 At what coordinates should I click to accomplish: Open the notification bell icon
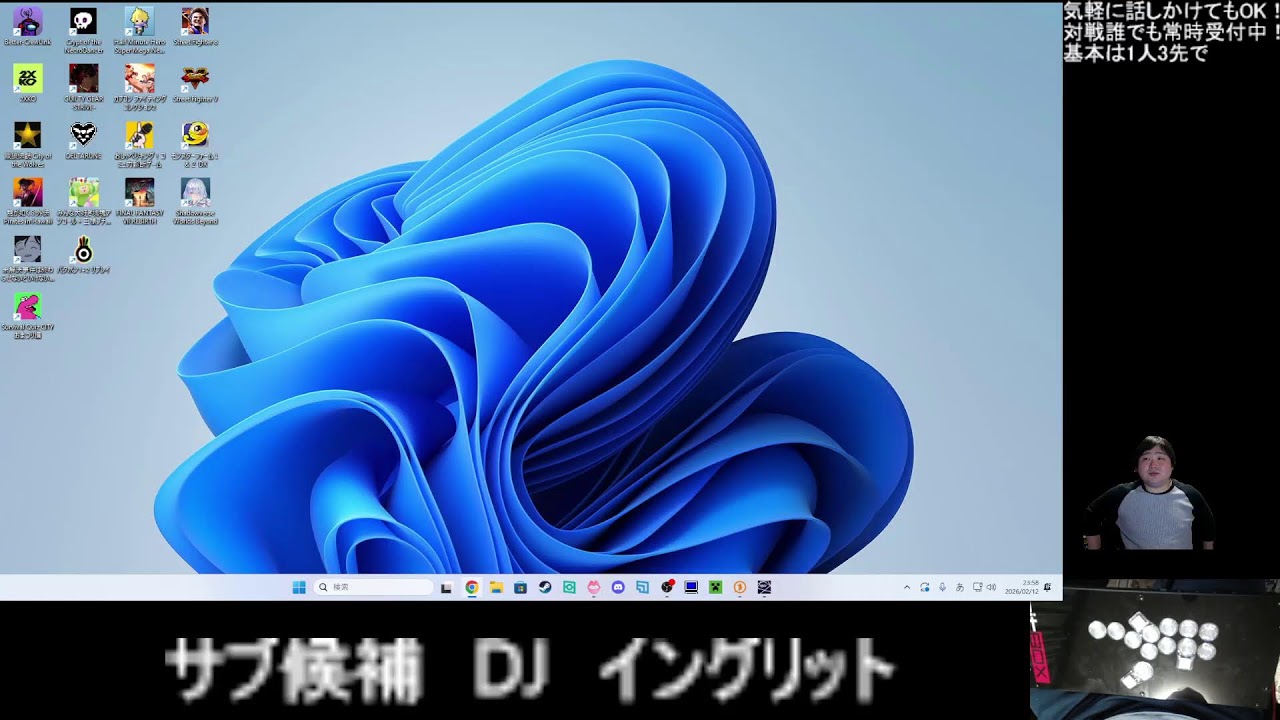pos(1047,588)
